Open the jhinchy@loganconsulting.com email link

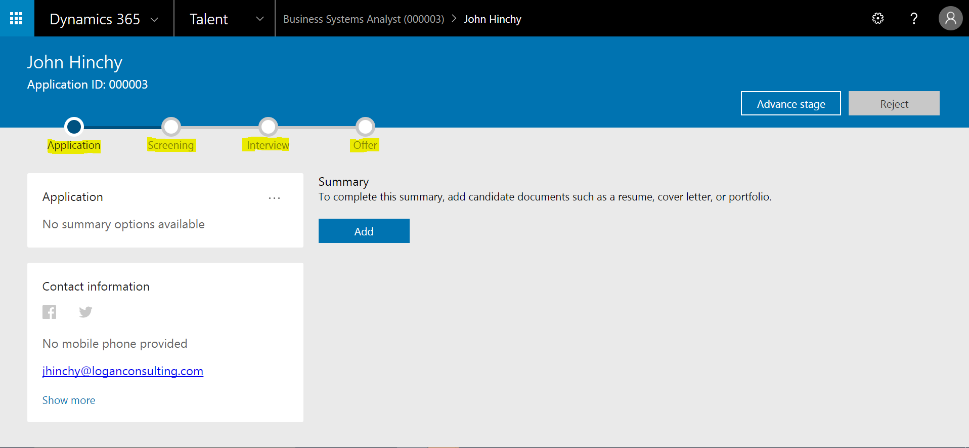coord(123,371)
